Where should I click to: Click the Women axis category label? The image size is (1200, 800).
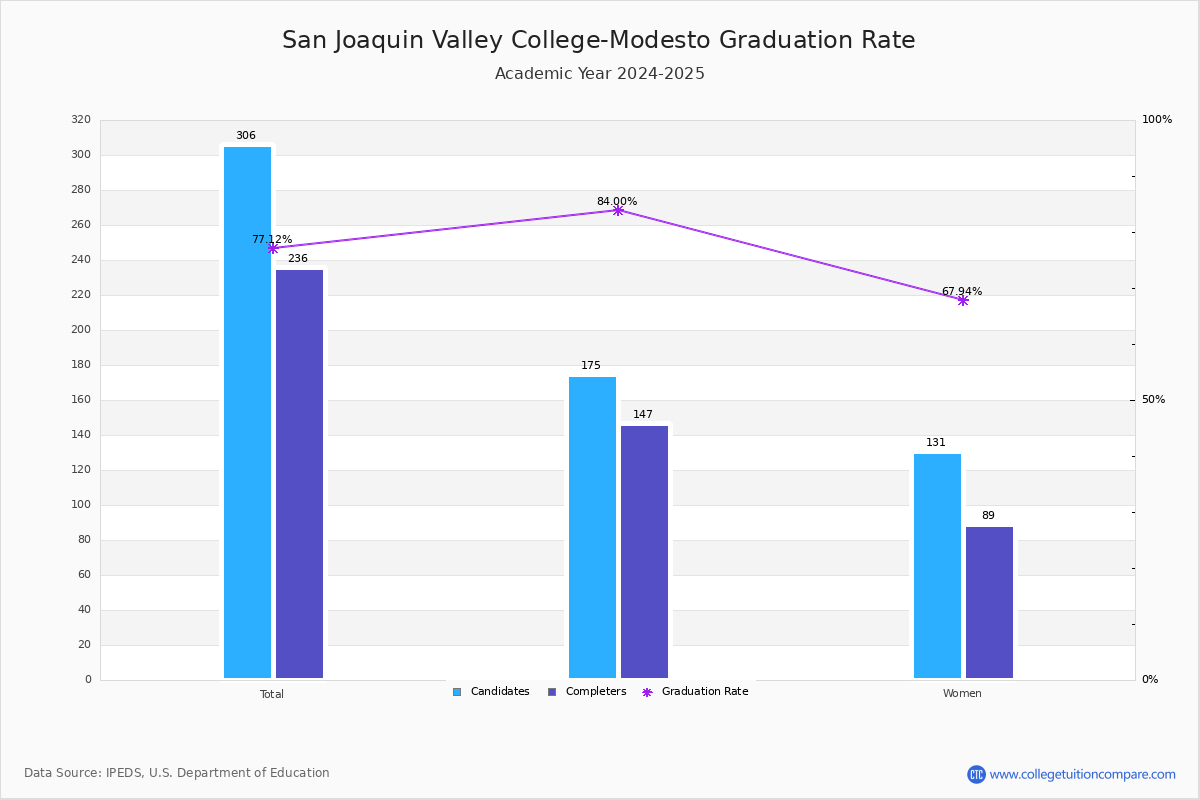click(962, 694)
